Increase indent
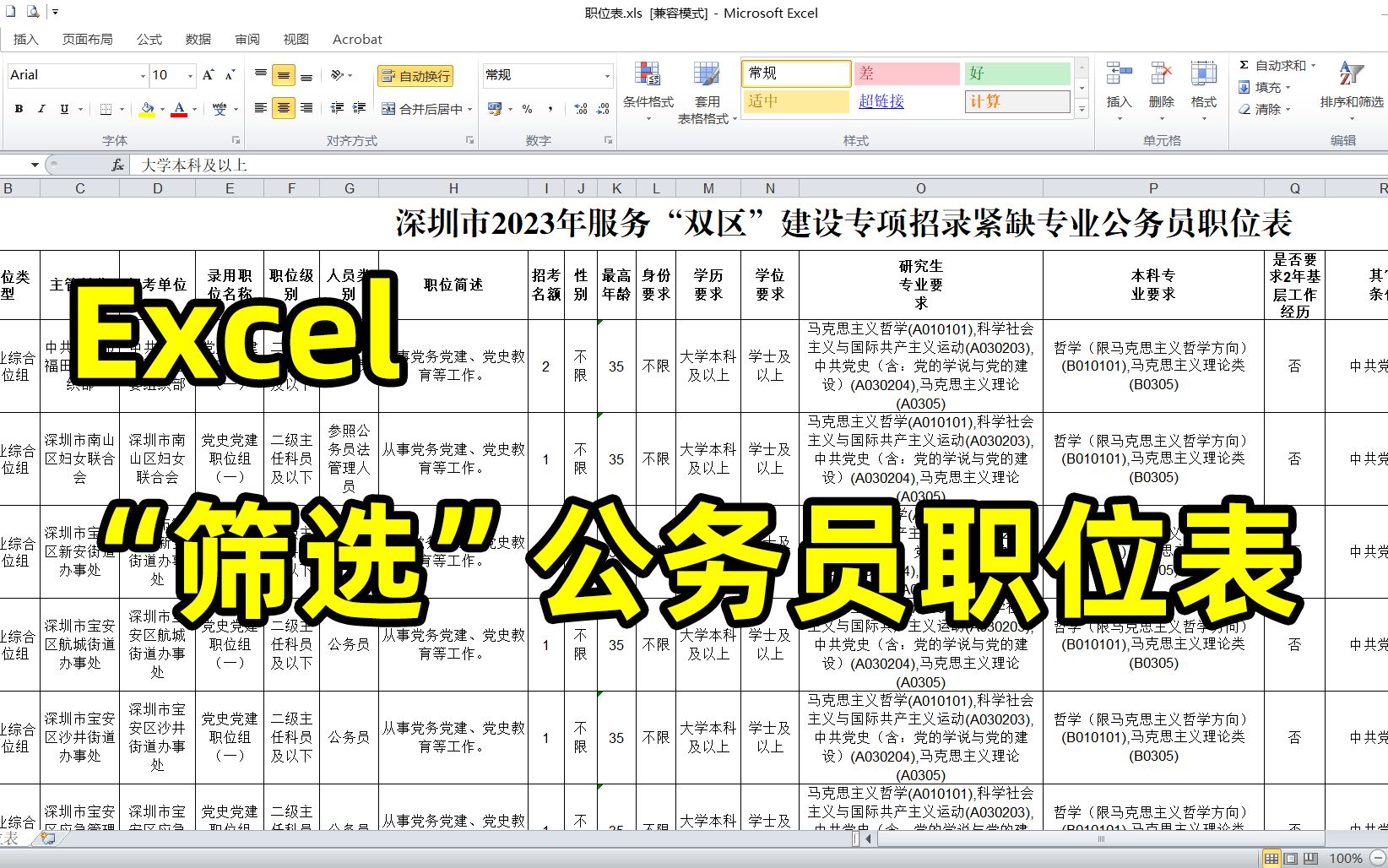1388x868 pixels. [359, 108]
